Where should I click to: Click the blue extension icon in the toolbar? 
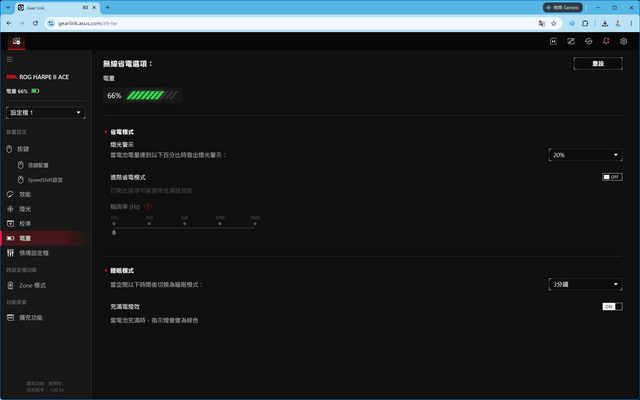(x=572, y=23)
